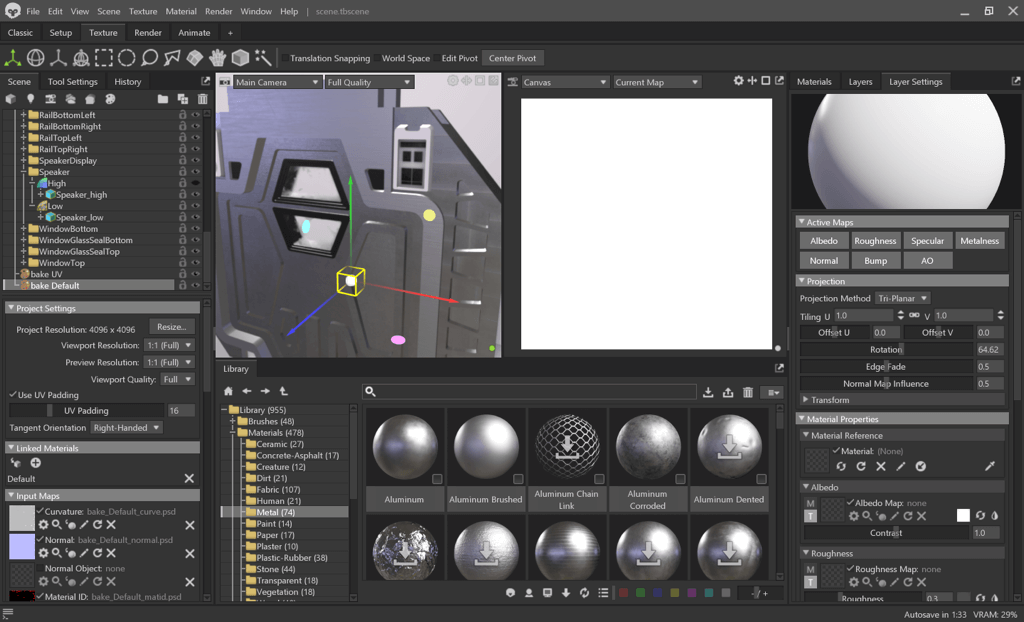The image size is (1024, 622).
Task: Click the link tiling U and V icon
Action: tap(913, 315)
